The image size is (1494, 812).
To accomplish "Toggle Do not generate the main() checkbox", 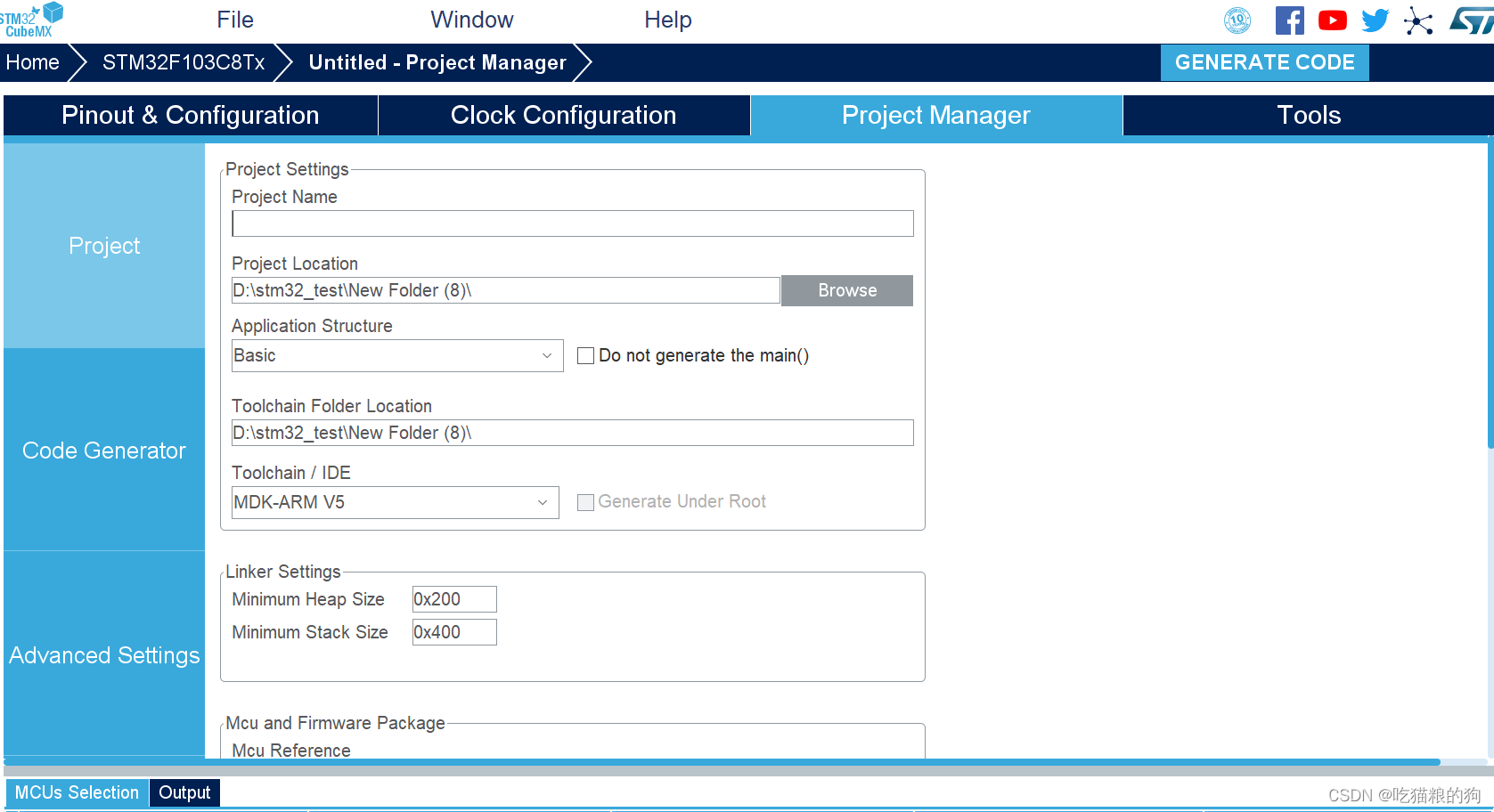I will click(x=585, y=356).
